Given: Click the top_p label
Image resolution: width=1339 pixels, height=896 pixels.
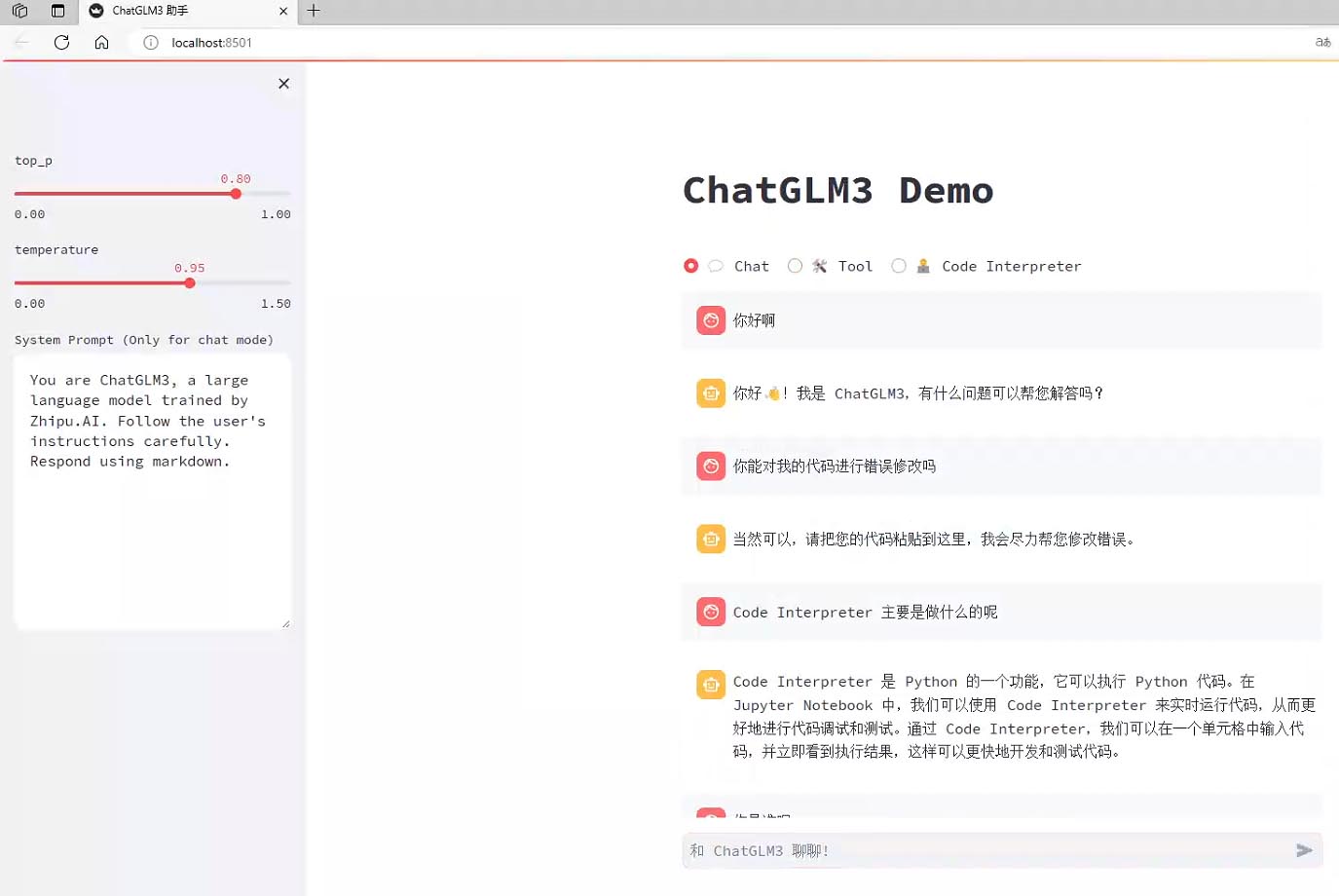Looking at the screenshot, I should click(x=34, y=161).
